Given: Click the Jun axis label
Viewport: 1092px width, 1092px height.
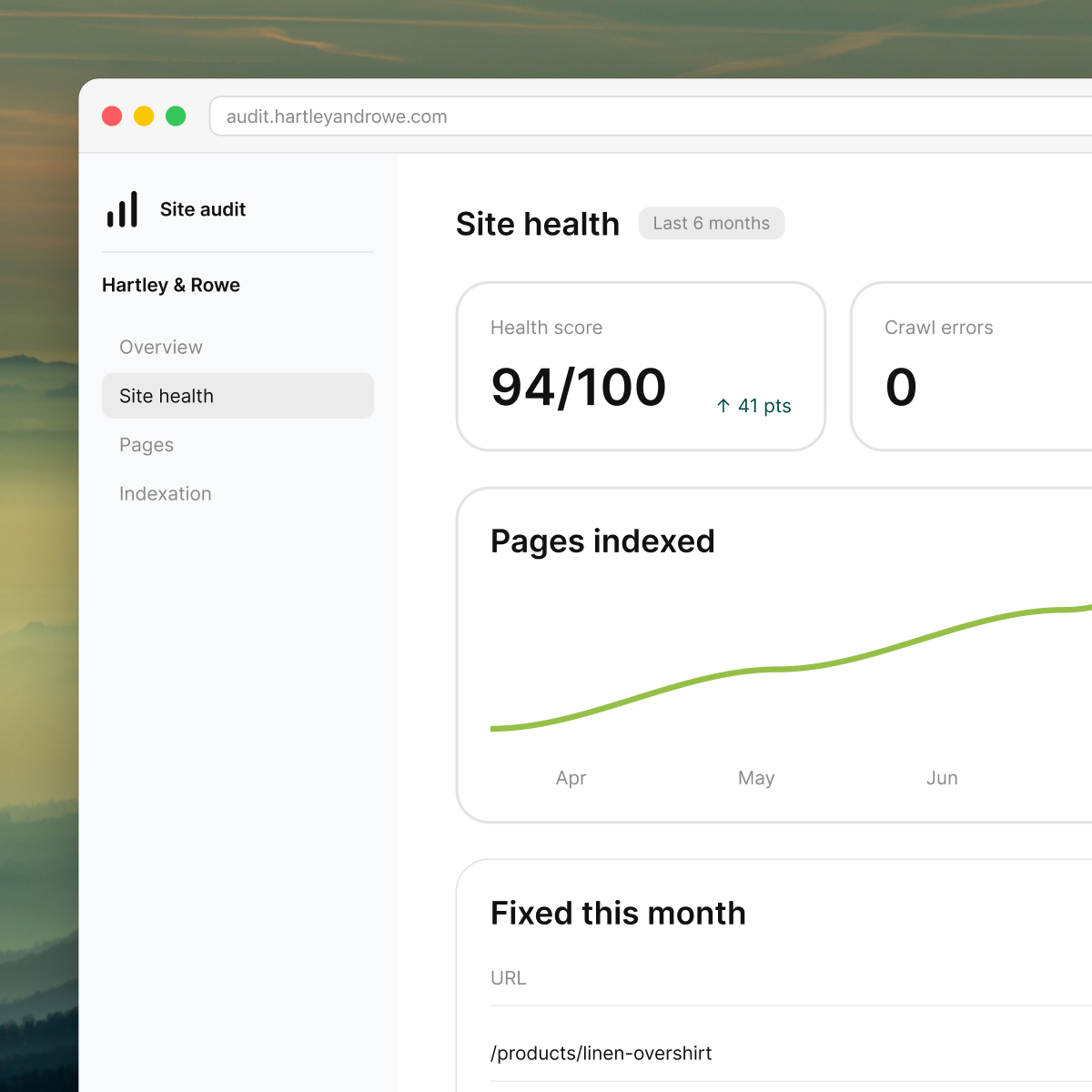Looking at the screenshot, I should click(x=942, y=778).
